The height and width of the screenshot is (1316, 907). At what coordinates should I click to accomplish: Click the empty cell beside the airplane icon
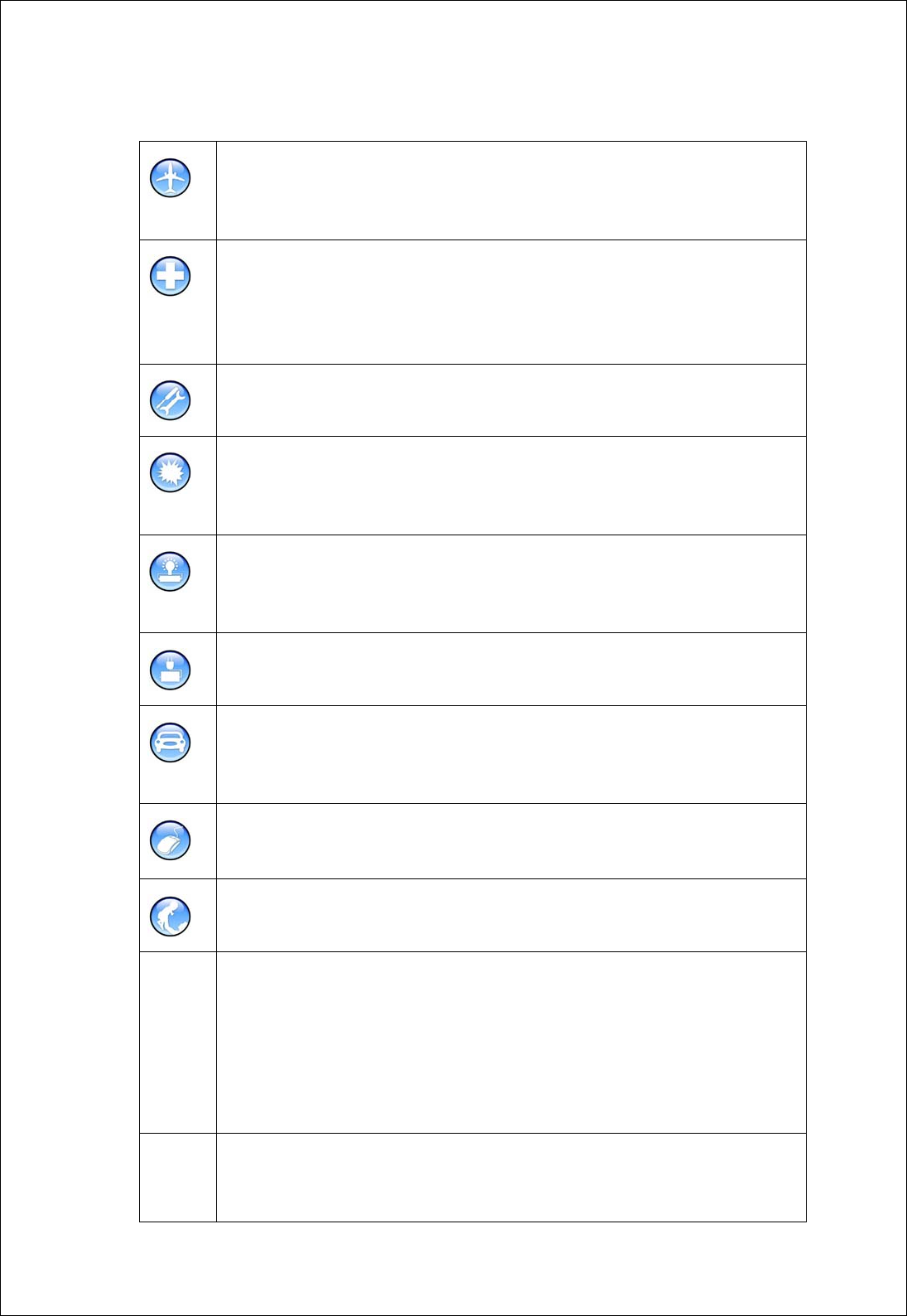[x=511, y=191]
